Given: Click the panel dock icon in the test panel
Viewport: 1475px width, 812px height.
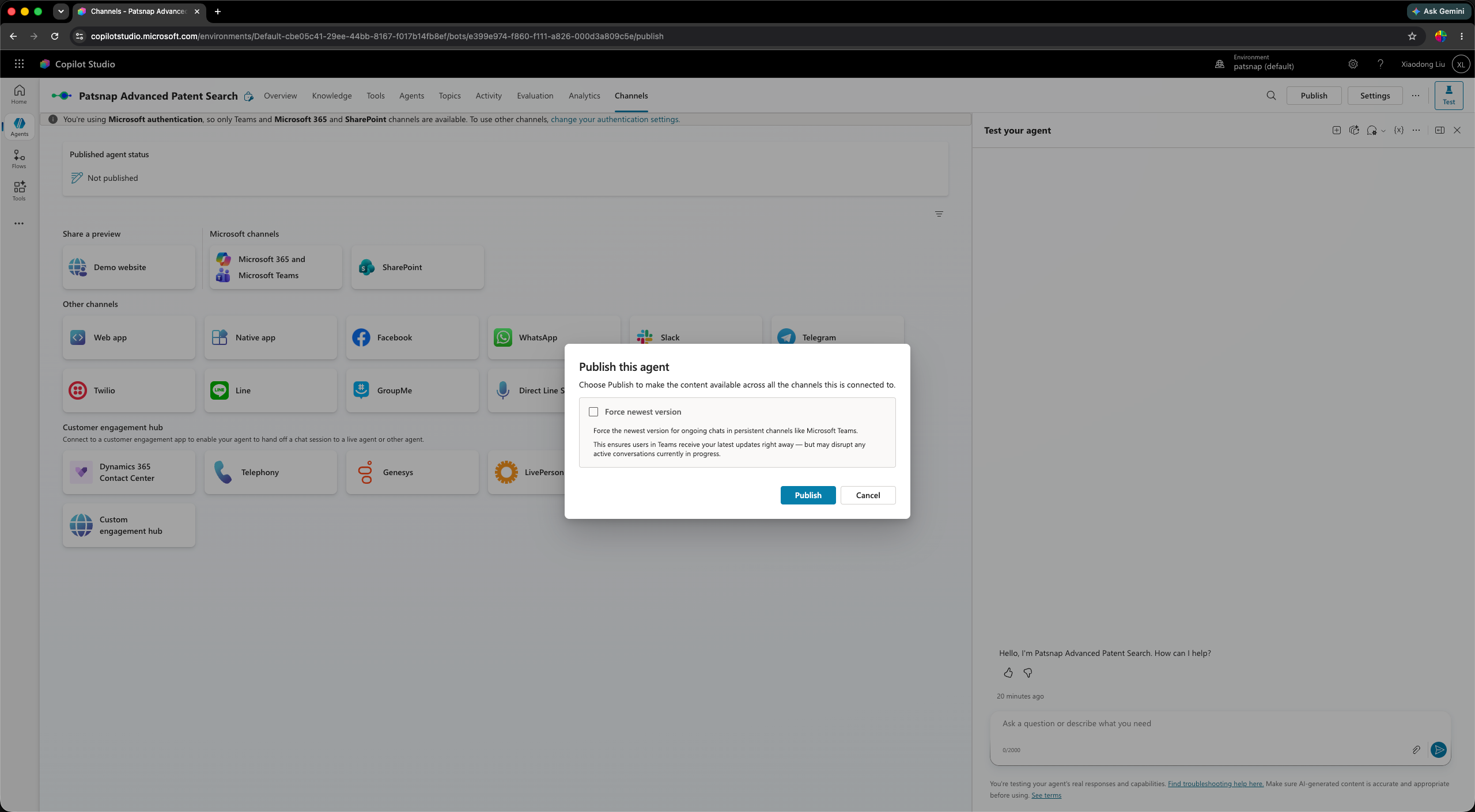Looking at the screenshot, I should (1440, 130).
